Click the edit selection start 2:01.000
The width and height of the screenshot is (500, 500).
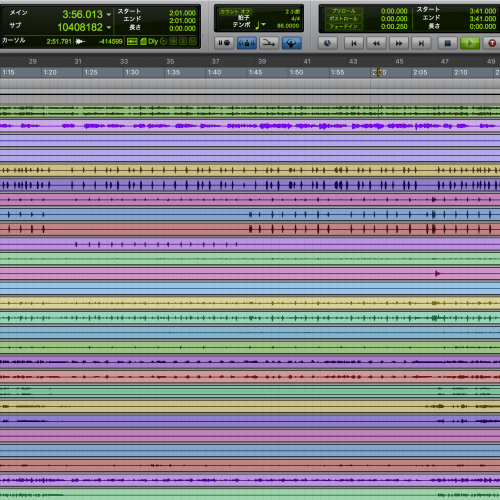182,13
